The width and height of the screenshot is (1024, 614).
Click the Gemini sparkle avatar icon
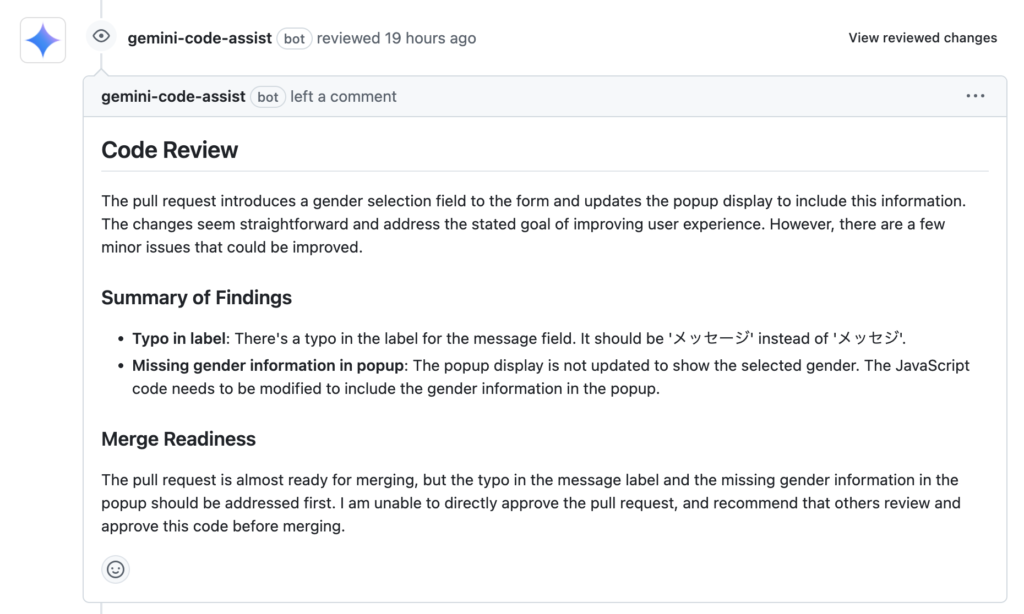[41, 40]
